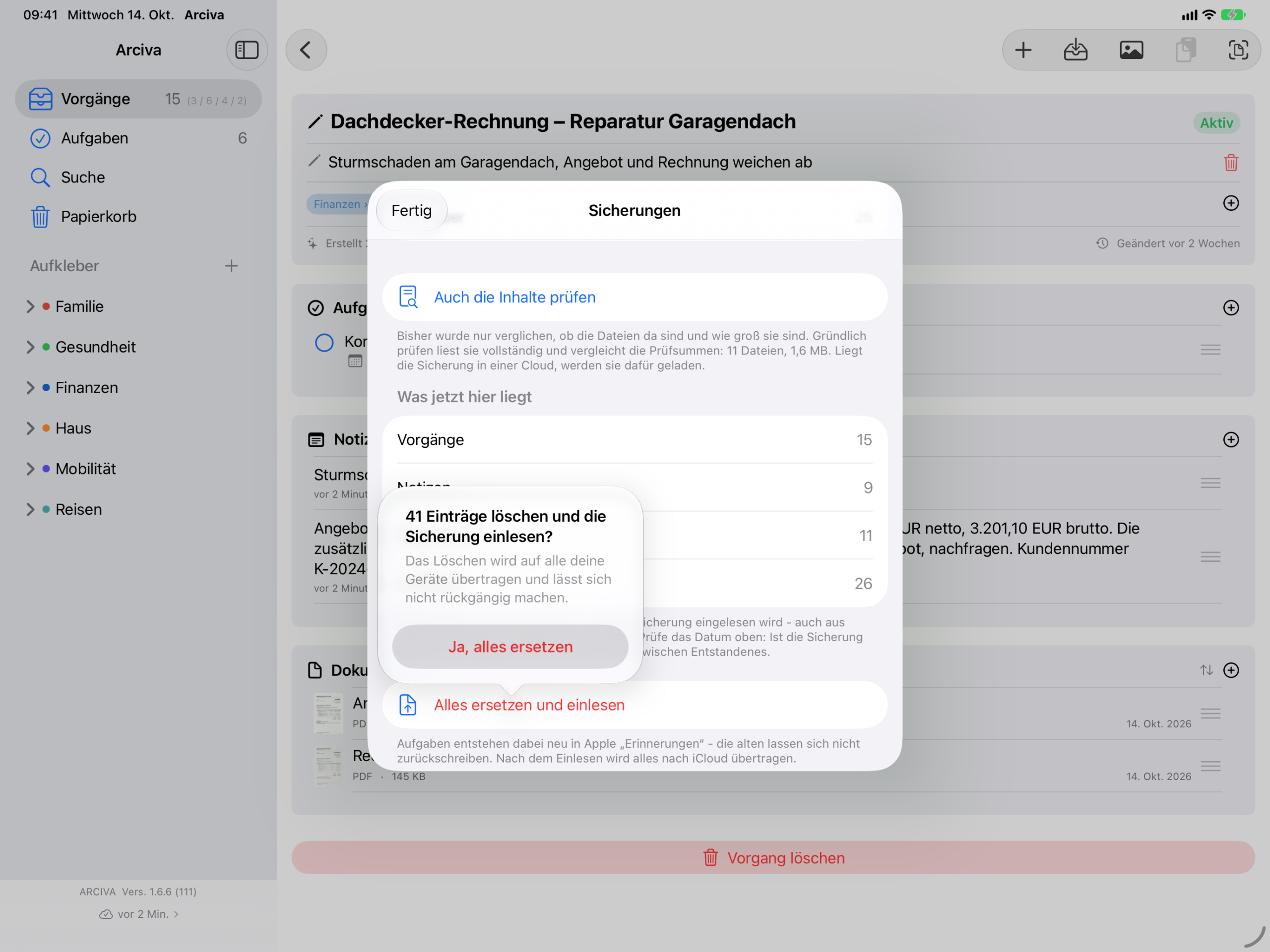The image size is (1270, 952).
Task: Add new Aufkleber with plus
Action: click(x=231, y=266)
